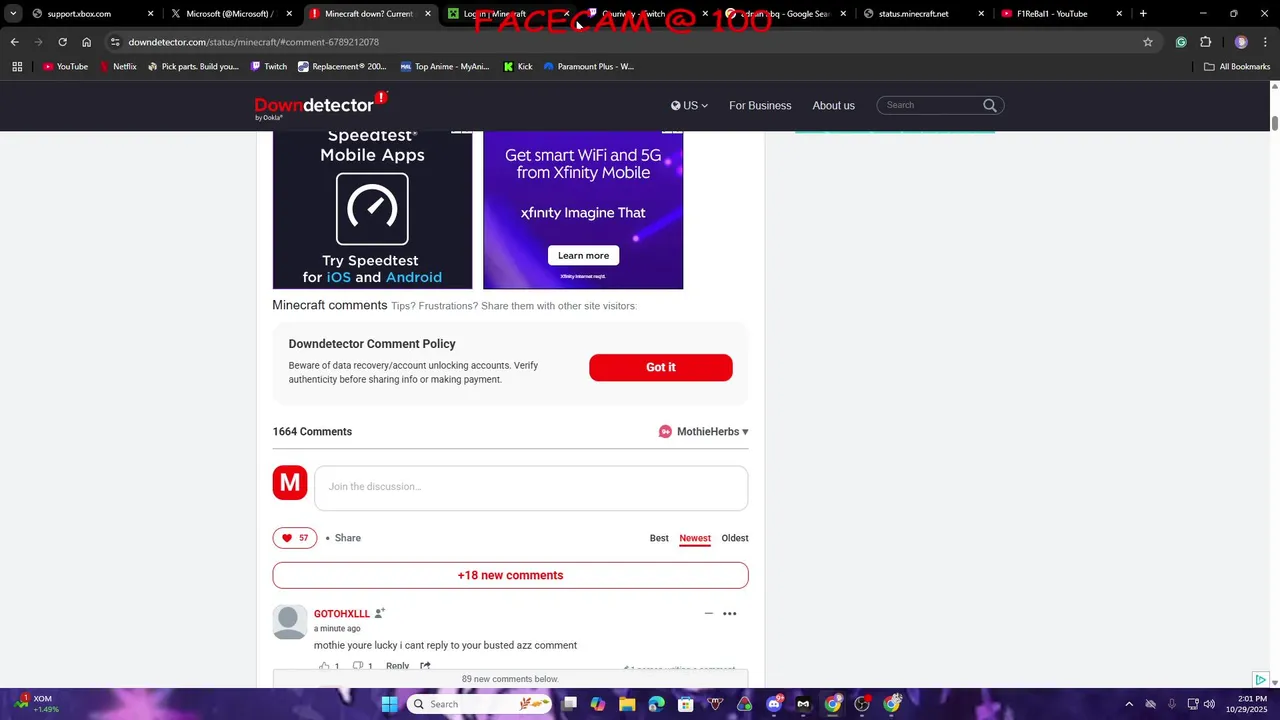Follow user GOTOHXLLL via the follow icon
1280x720 pixels.
click(380, 613)
